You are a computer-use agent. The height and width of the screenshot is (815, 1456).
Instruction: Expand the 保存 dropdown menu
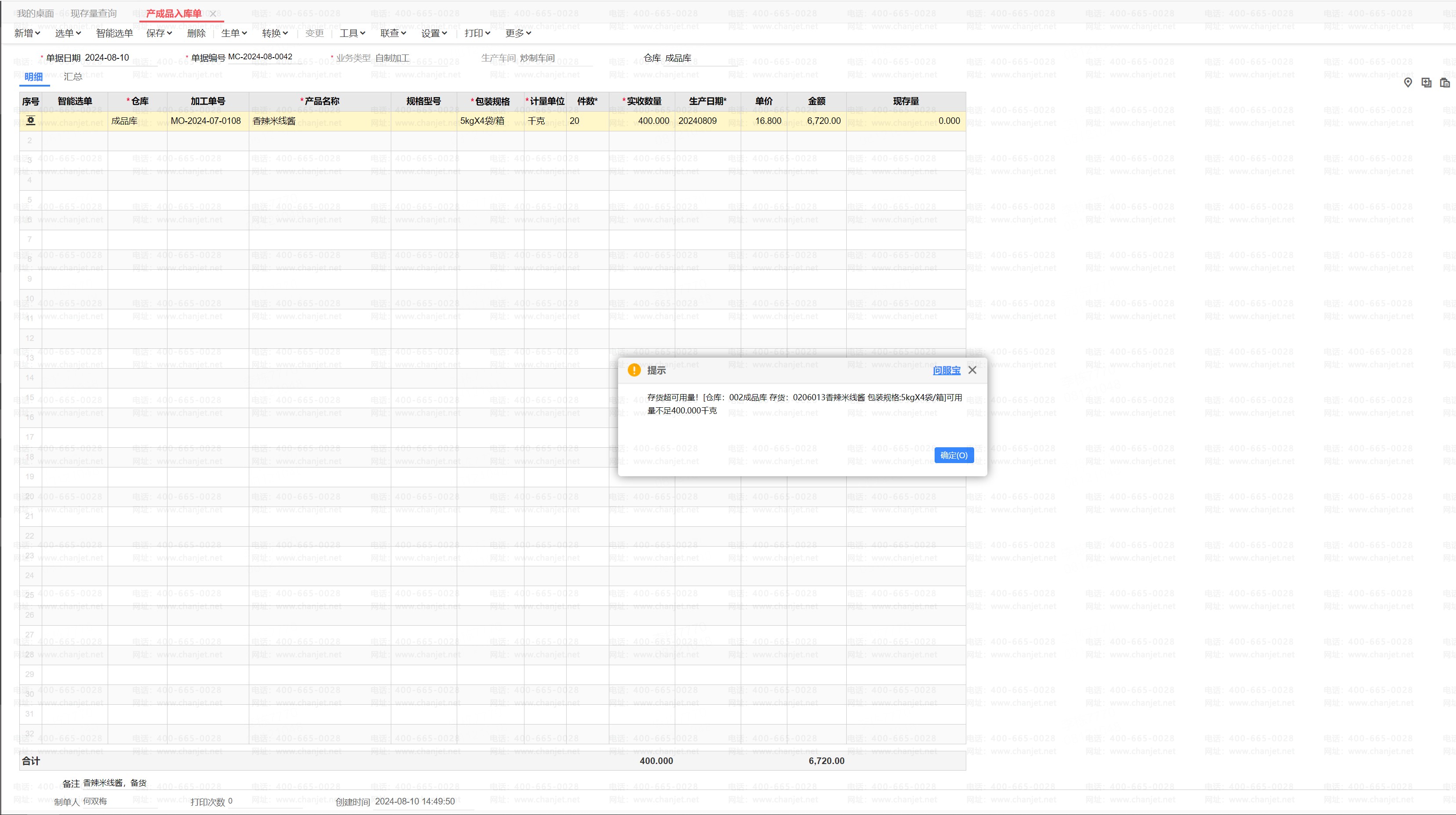click(159, 33)
